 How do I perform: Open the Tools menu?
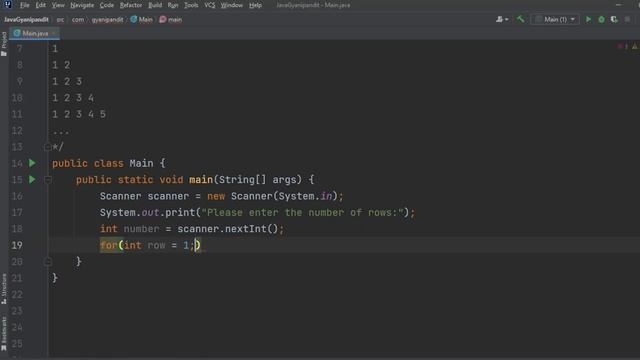pos(191,5)
